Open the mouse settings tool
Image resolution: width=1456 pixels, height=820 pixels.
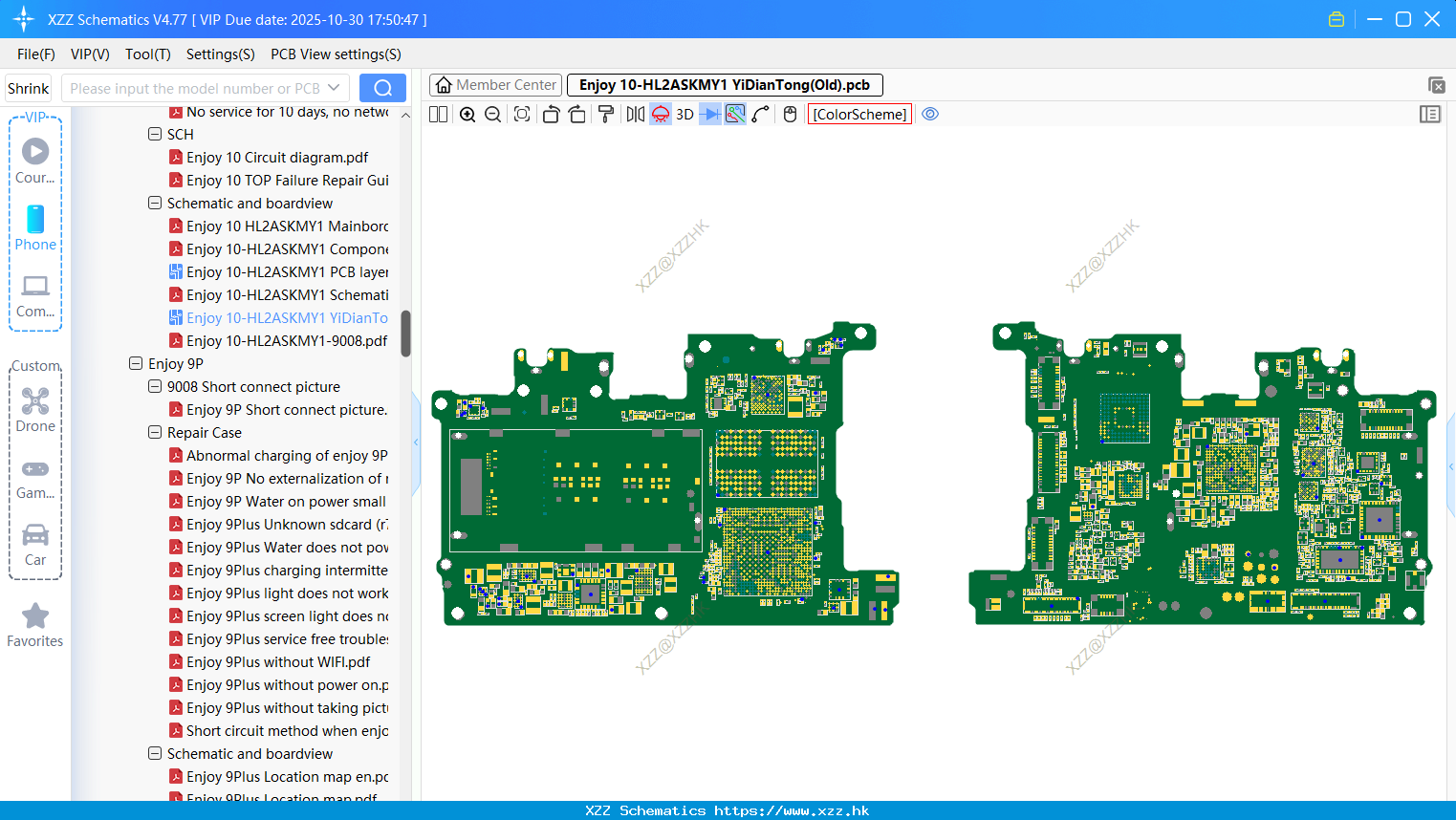click(790, 115)
